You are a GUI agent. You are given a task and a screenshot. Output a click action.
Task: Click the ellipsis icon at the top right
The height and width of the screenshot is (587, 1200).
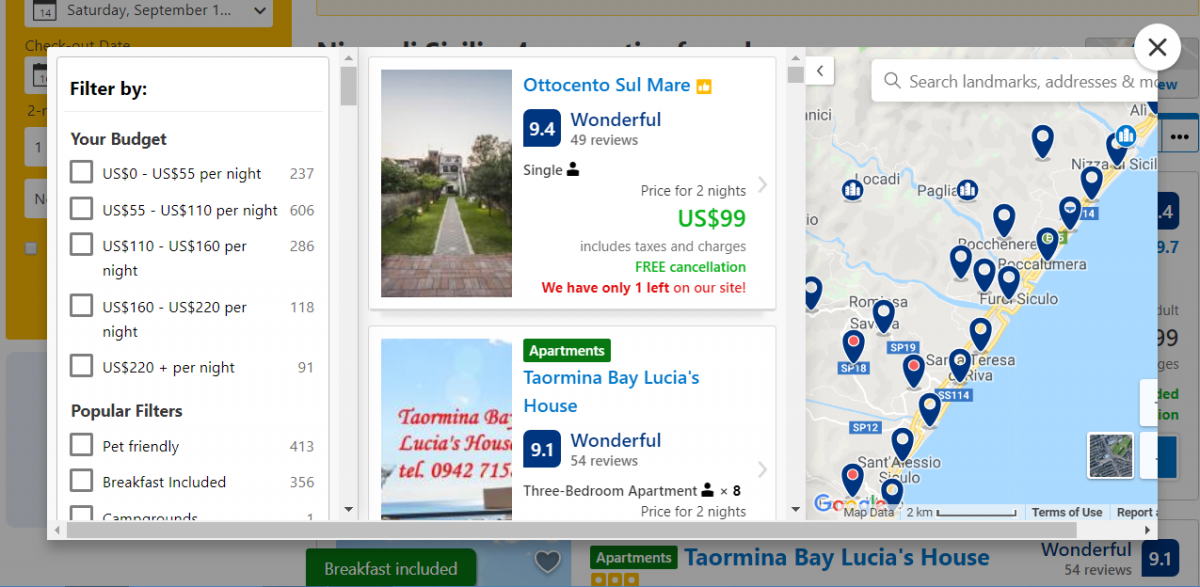click(x=1178, y=135)
